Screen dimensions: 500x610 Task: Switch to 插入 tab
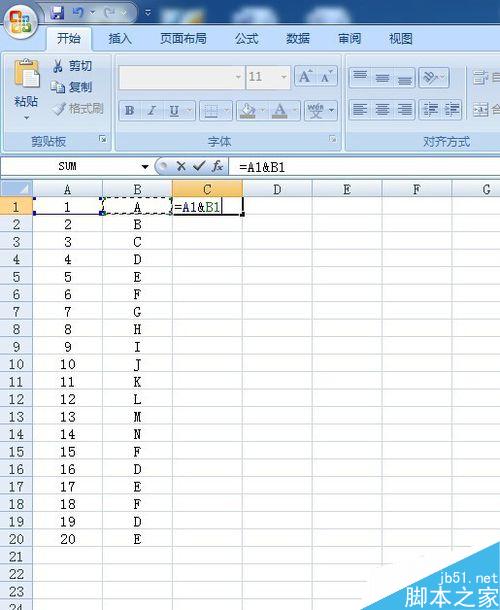pyautogui.click(x=120, y=39)
